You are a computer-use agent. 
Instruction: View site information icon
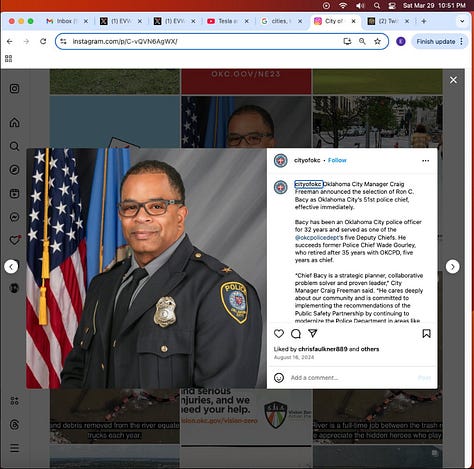point(63,41)
